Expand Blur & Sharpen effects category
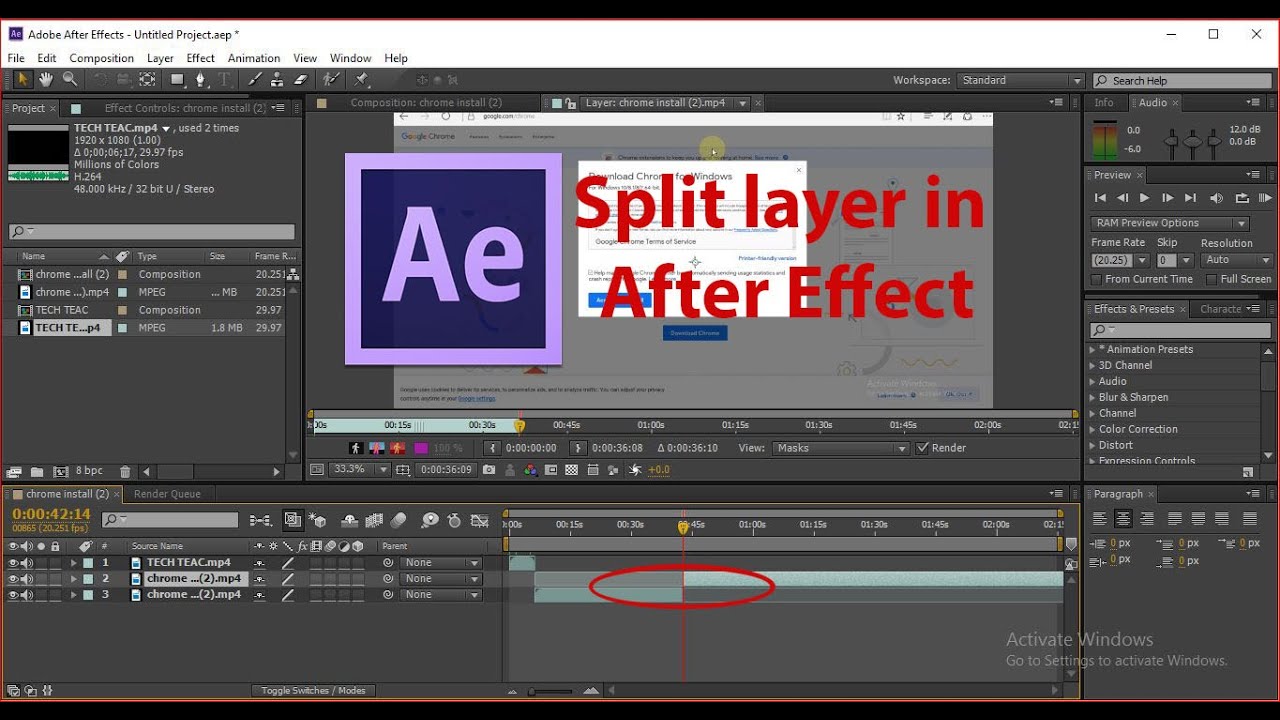 [1092, 397]
